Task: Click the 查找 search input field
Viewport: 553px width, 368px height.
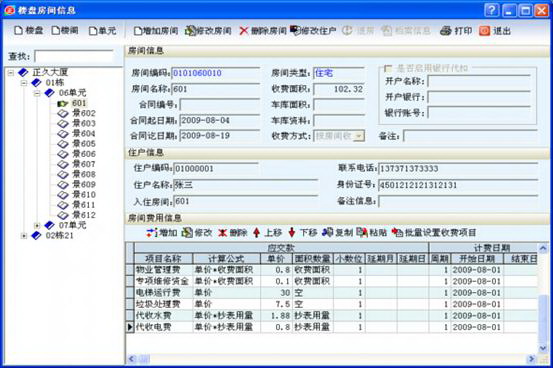Action: (74, 56)
